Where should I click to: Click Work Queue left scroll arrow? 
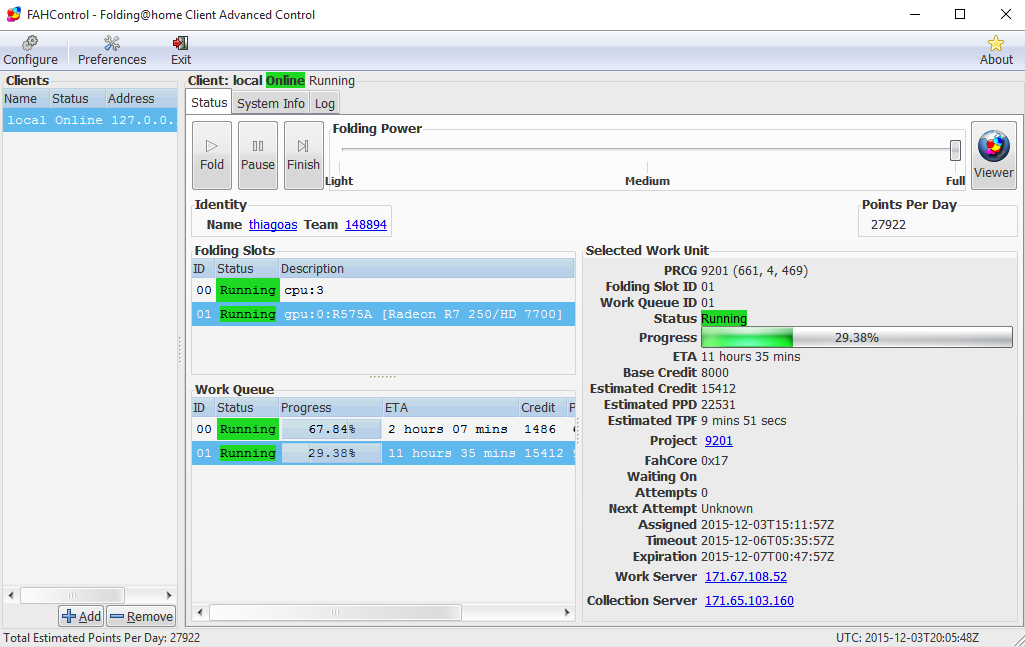(x=200, y=612)
